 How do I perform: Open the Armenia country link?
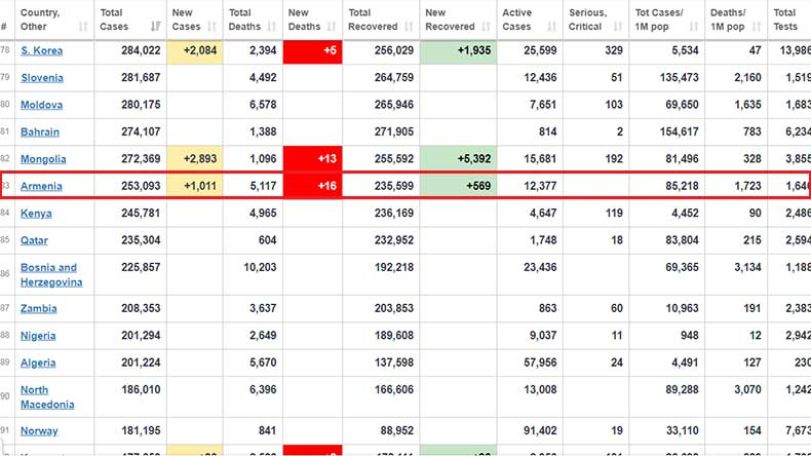(x=41, y=186)
